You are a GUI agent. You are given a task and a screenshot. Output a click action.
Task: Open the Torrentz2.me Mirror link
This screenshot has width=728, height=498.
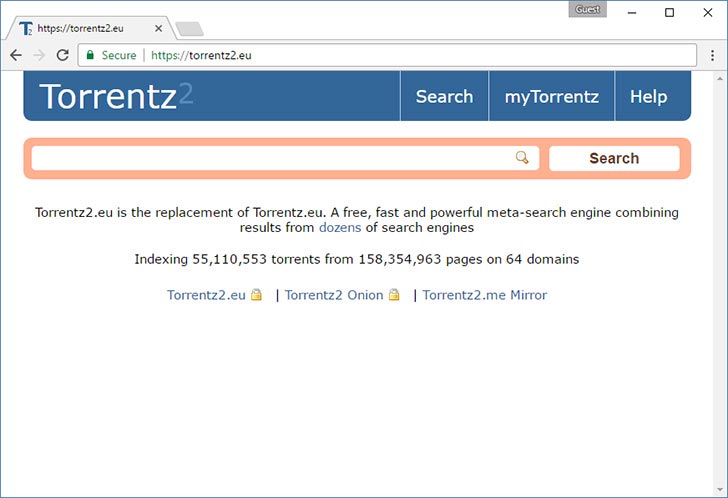(485, 295)
